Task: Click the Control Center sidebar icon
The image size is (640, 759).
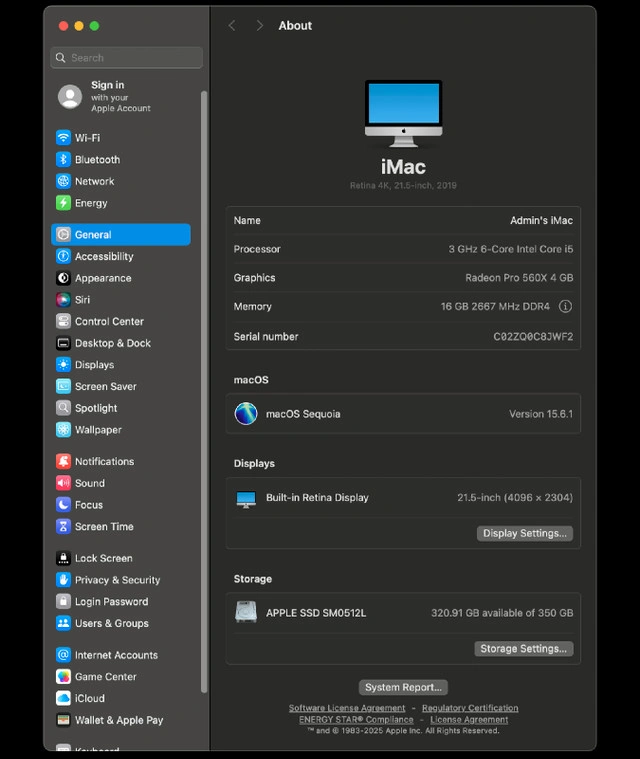Action: 63,322
